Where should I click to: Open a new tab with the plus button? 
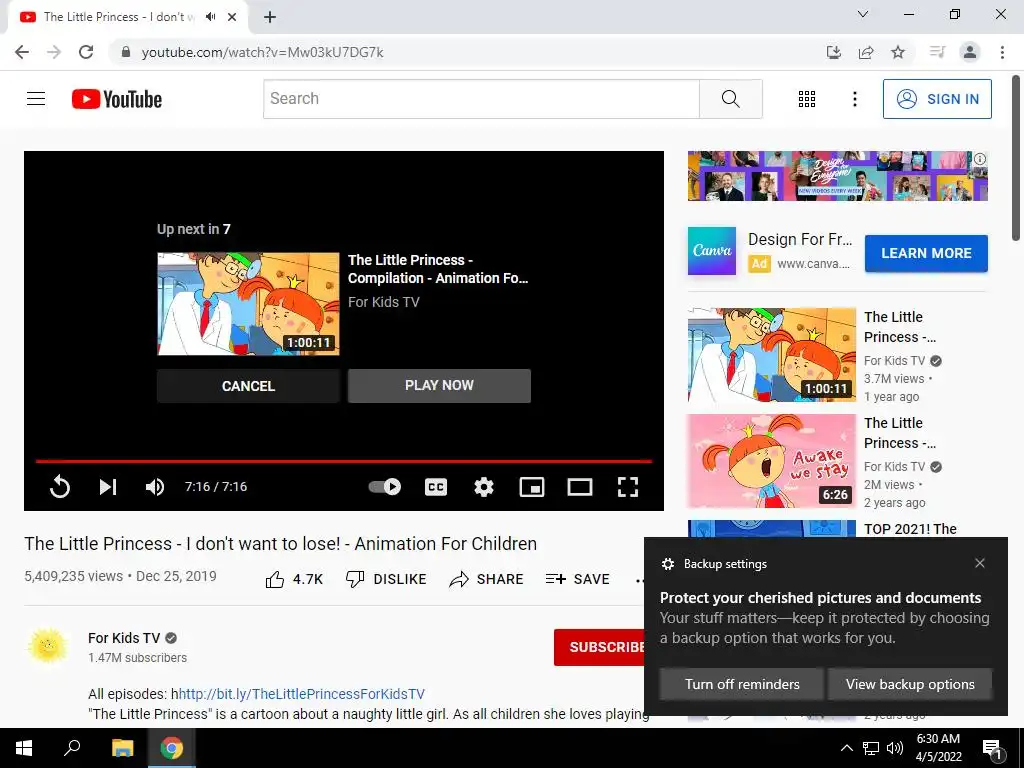pos(270,17)
